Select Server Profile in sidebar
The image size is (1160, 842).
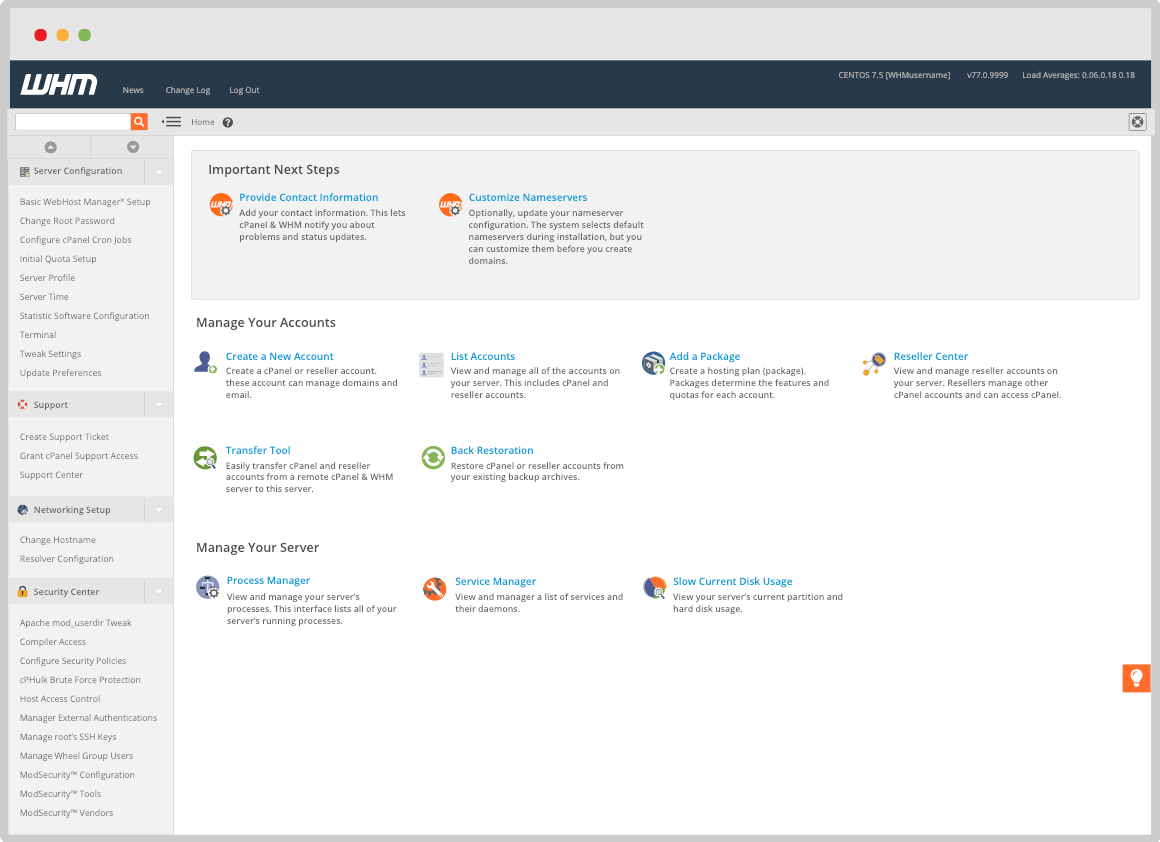[x=47, y=278]
